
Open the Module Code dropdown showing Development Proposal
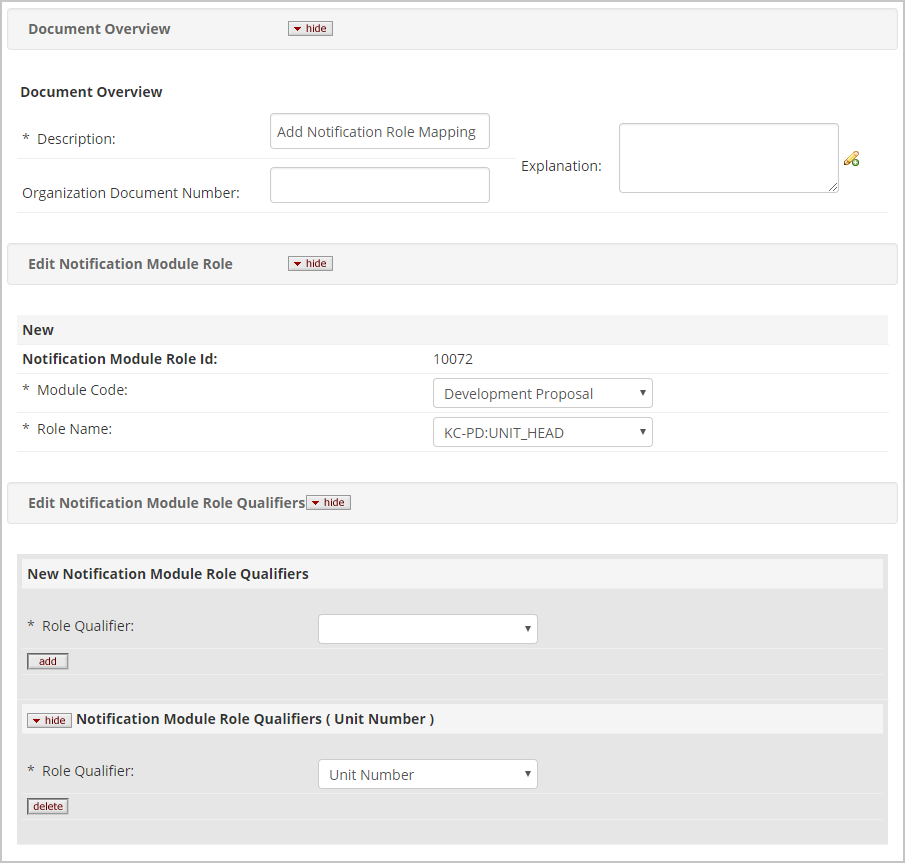click(x=543, y=393)
